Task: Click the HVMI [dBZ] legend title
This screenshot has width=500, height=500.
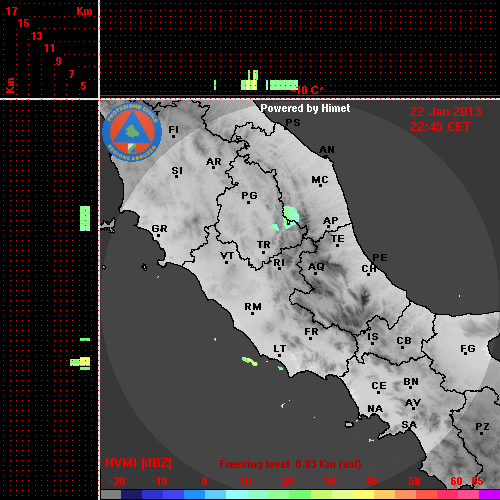Action: [138, 463]
